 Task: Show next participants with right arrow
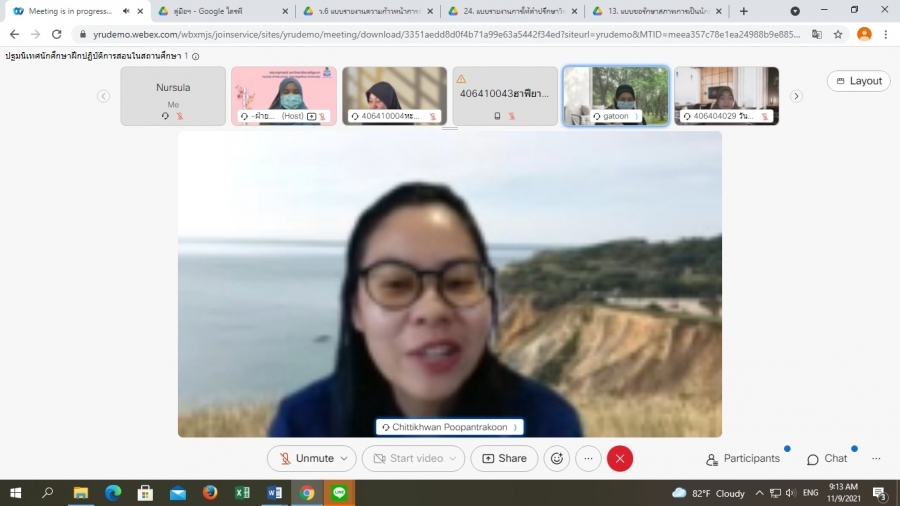(796, 96)
